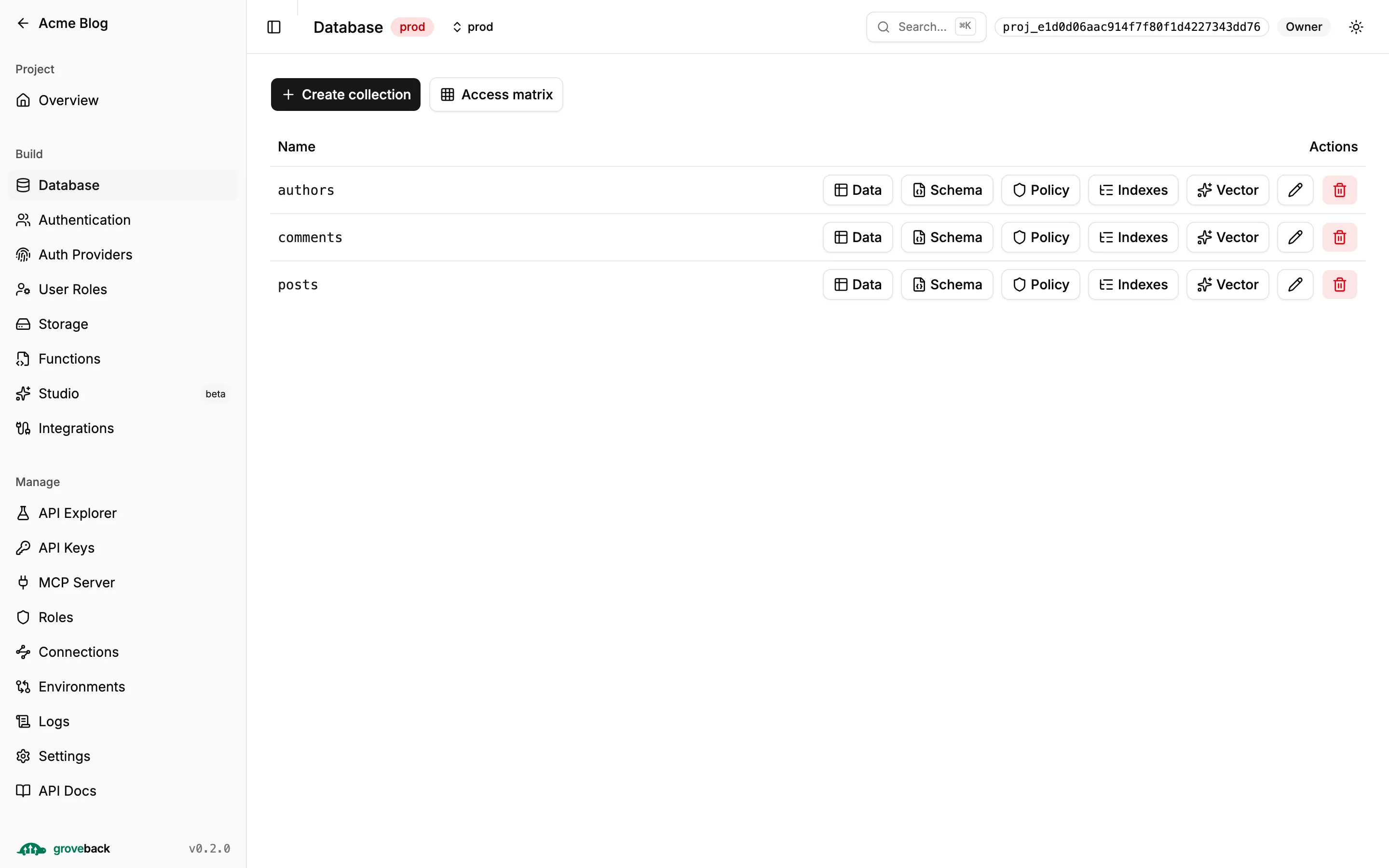1389x868 pixels.
Task: Go to Environments
Action: click(123, 687)
